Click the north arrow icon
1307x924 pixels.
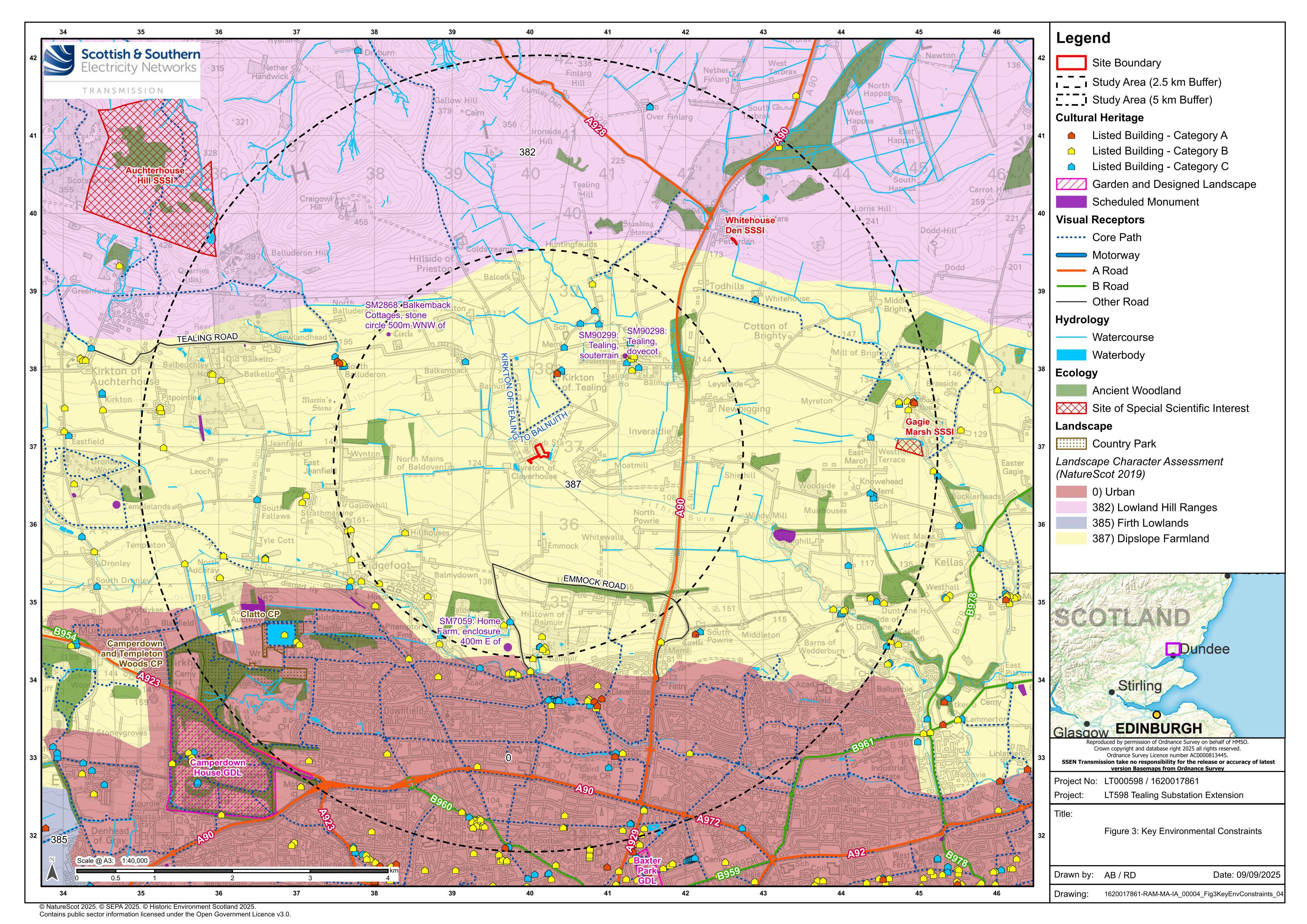[x=52, y=870]
